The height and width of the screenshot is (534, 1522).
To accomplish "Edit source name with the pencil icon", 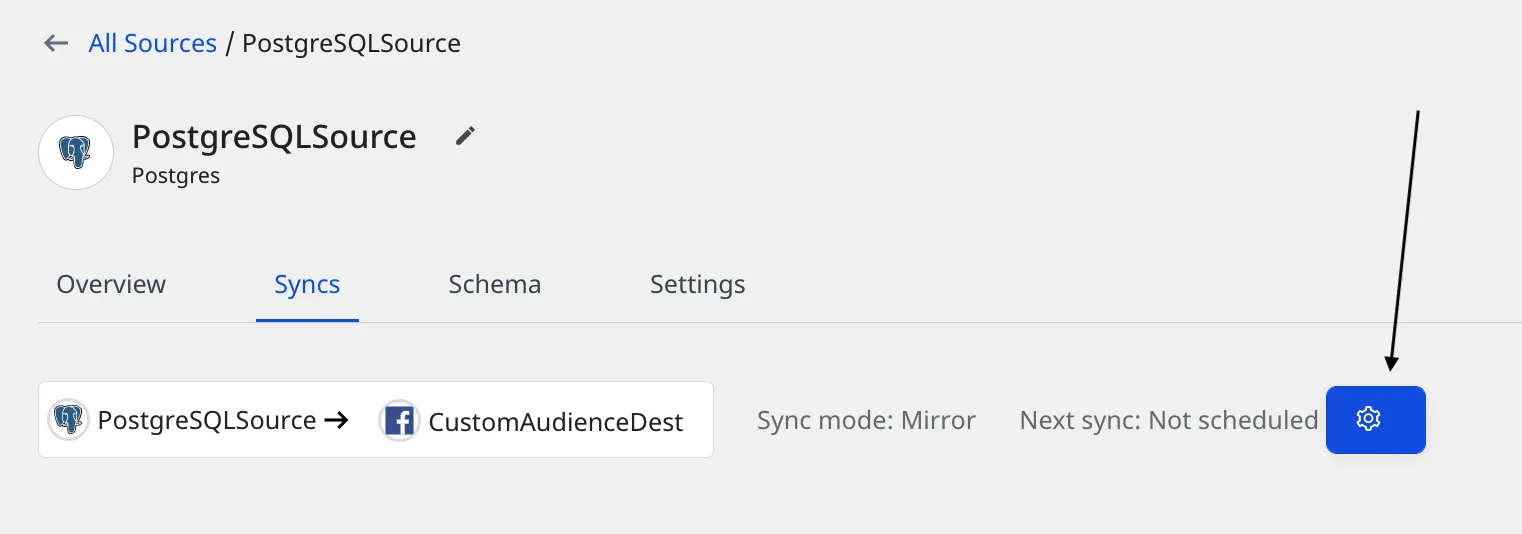I will [465, 136].
